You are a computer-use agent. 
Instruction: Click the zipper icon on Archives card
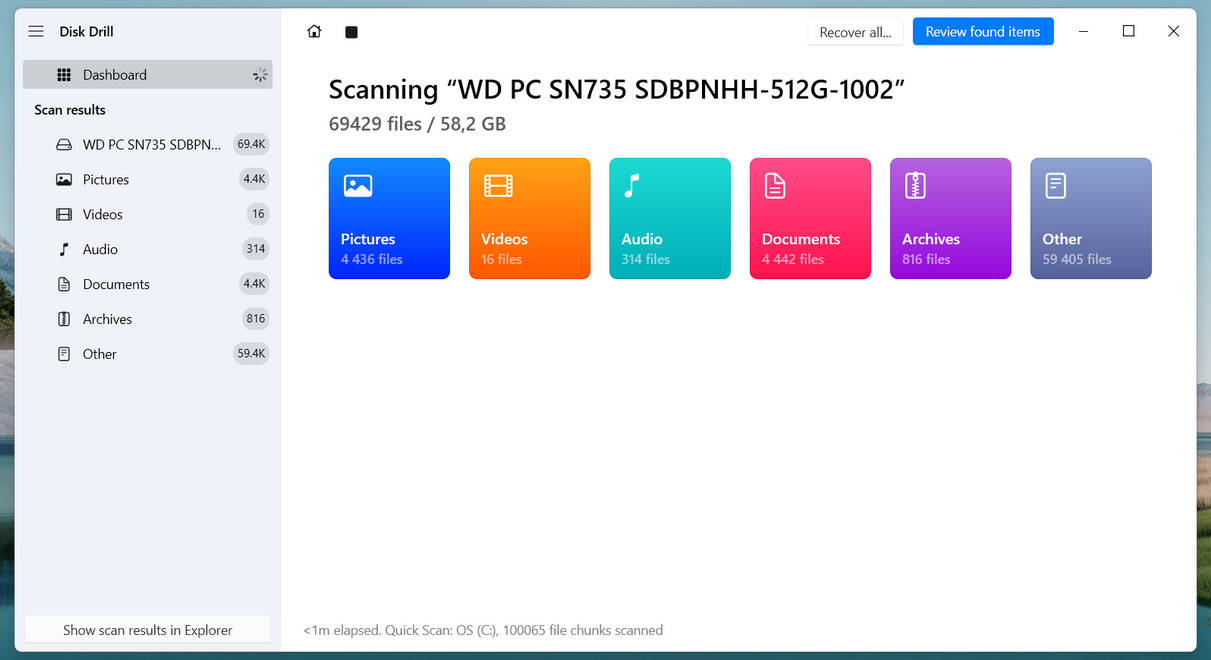915,185
